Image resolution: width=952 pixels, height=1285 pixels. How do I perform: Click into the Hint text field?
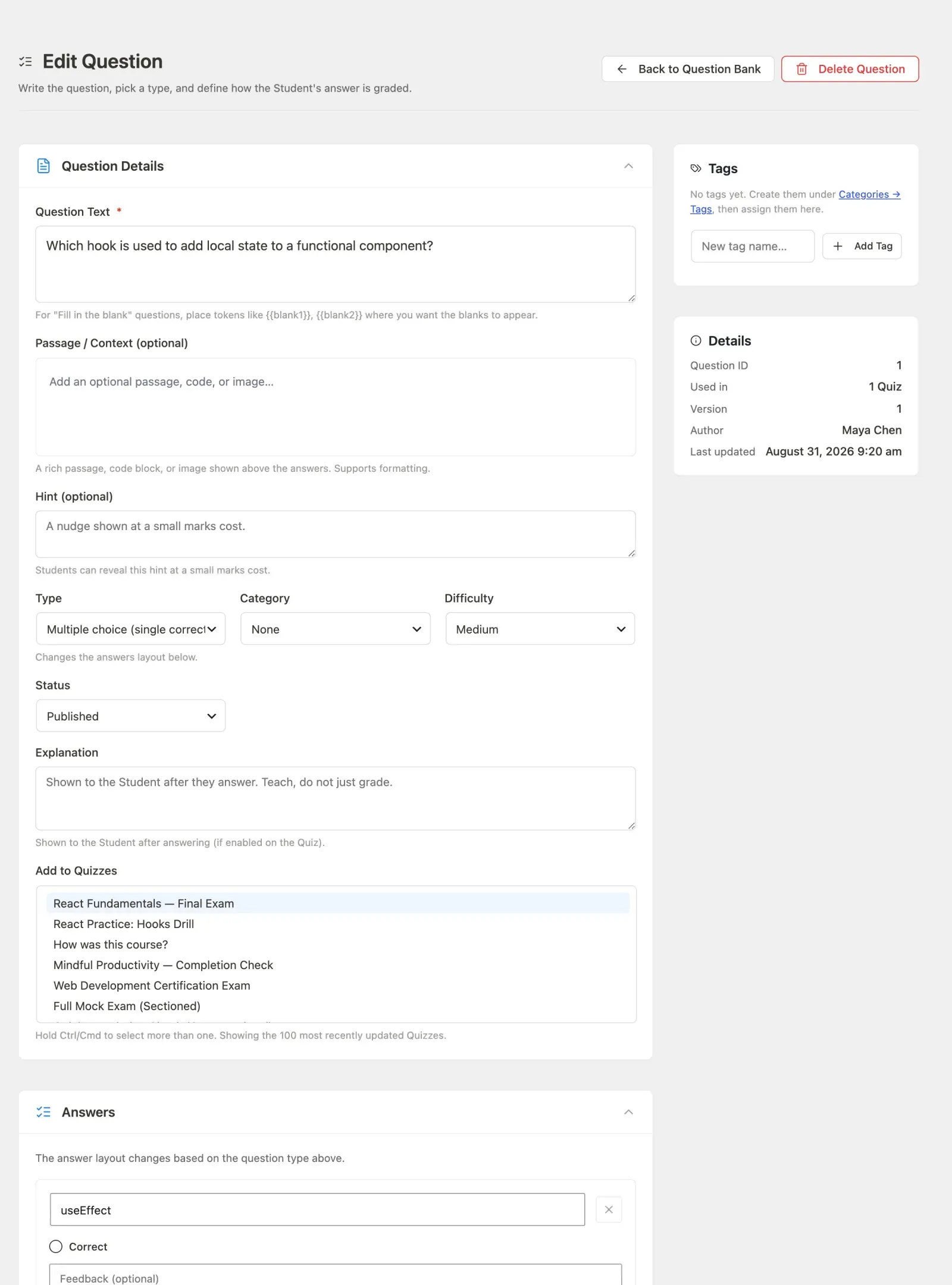click(x=336, y=534)
